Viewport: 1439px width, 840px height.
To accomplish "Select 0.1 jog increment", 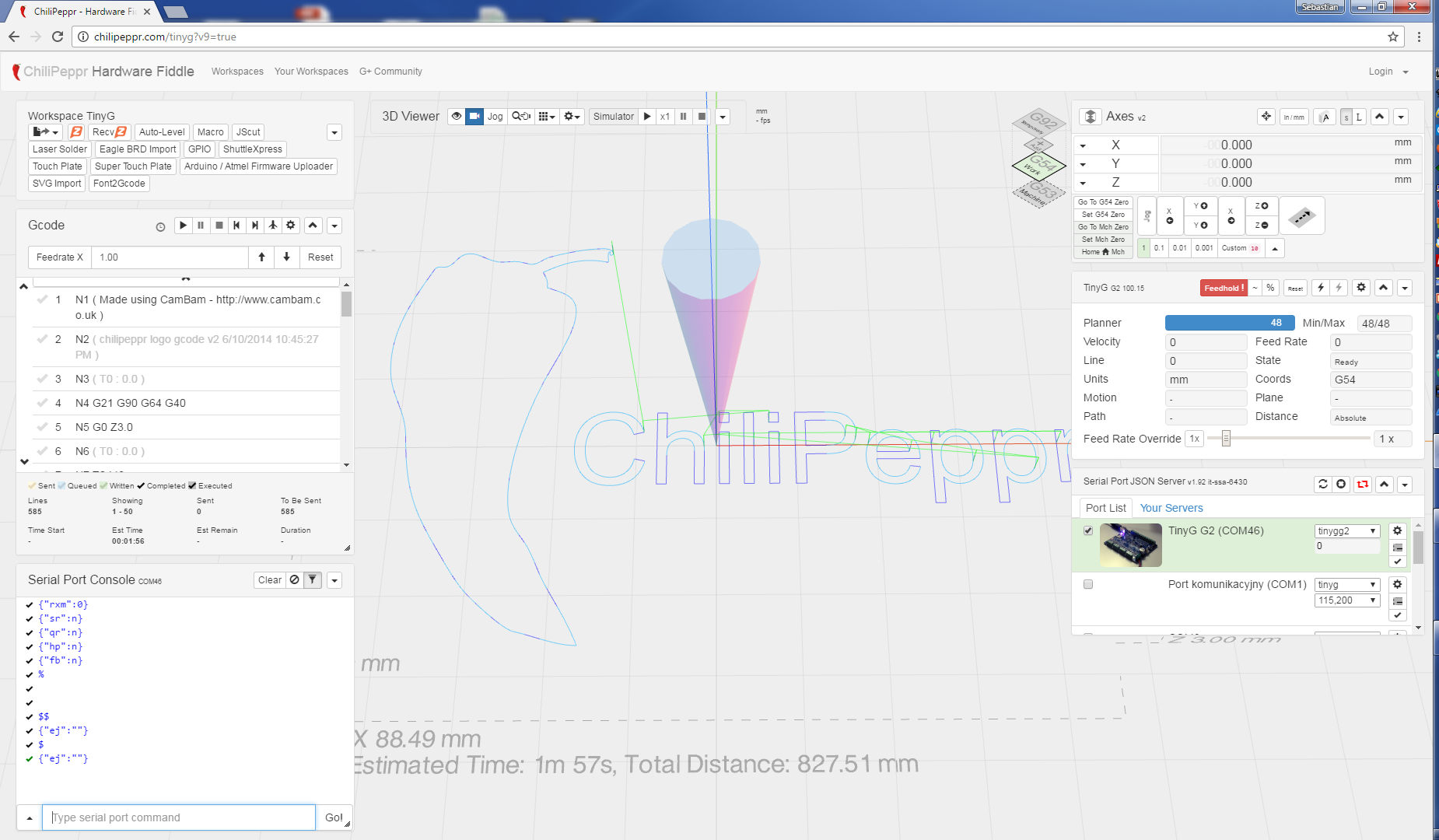I will point(1159,248).
